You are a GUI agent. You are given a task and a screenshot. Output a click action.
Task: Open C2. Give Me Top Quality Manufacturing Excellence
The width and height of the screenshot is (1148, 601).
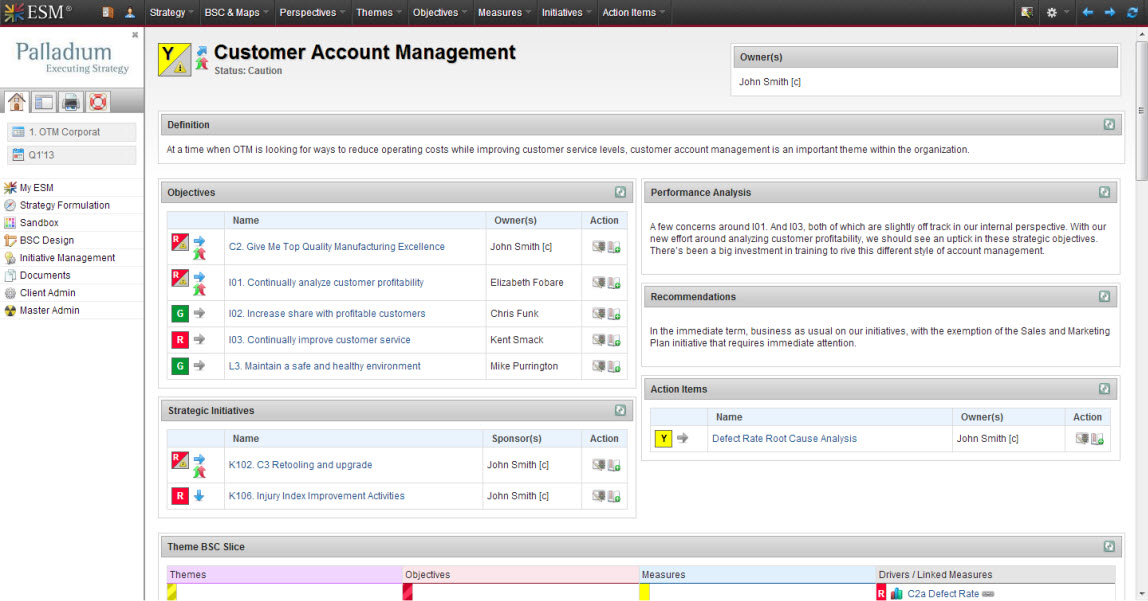337,247
